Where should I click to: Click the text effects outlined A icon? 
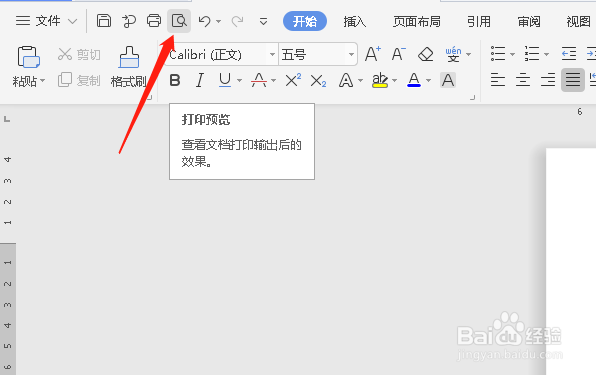click(x=346, y=81)
